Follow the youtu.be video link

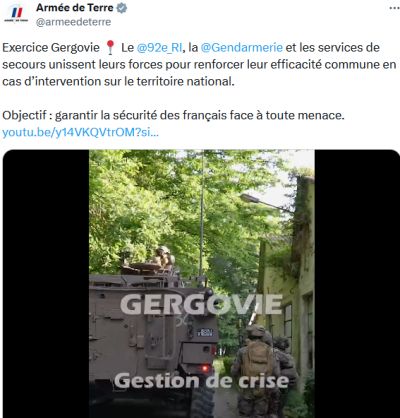pyautogui.click(x=80, y=133)
